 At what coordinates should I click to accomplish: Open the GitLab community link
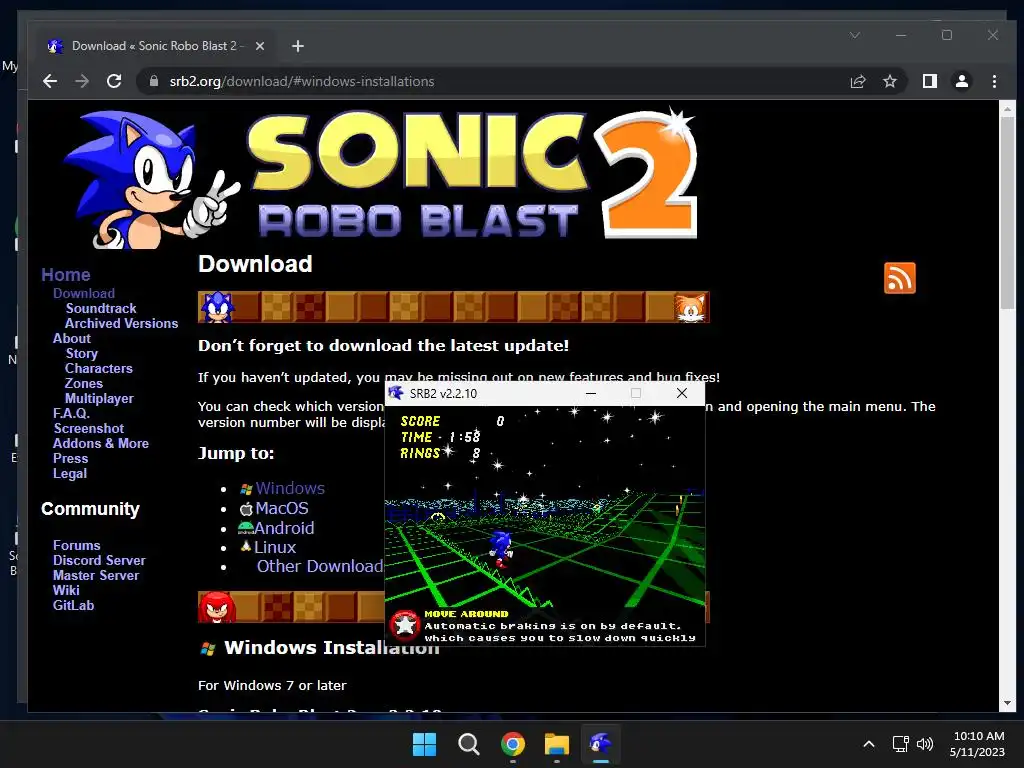73,605
